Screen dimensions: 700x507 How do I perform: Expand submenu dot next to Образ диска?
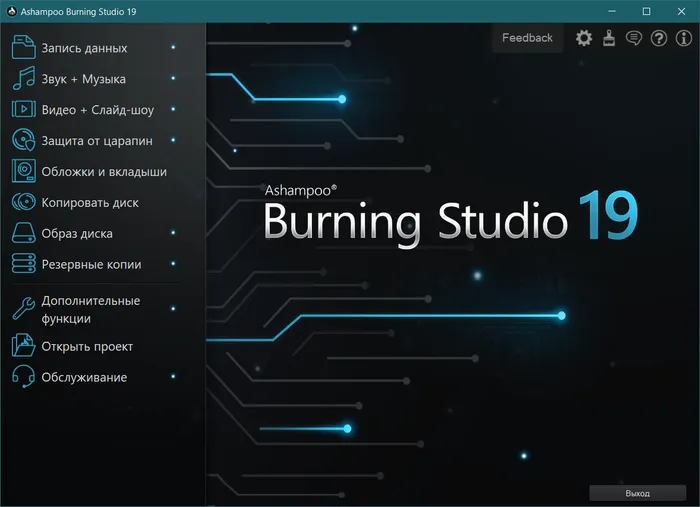click(173, 233)
